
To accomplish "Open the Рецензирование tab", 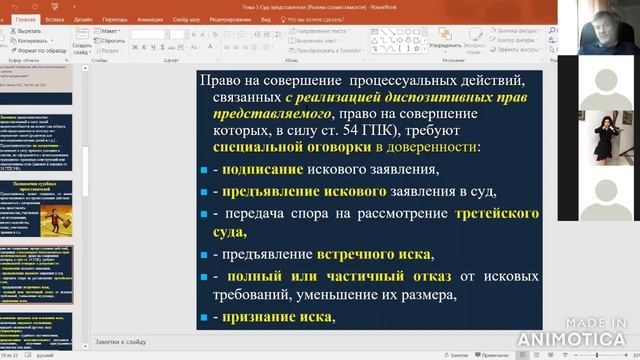I will [x=230, y=19].
